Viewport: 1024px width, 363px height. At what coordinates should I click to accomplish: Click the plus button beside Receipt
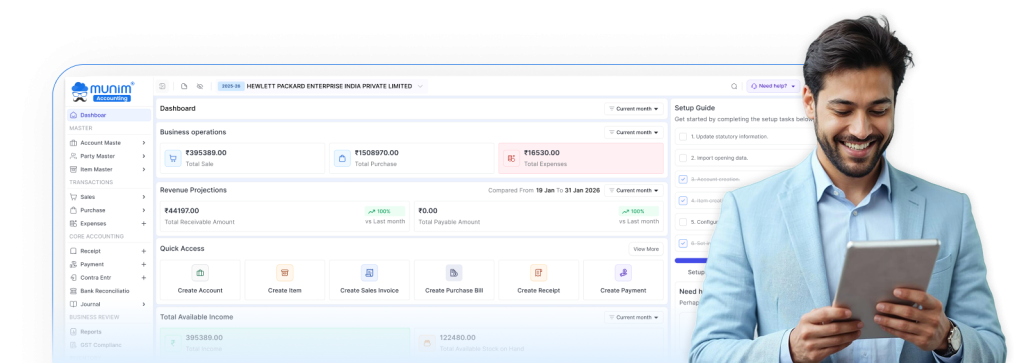coord(144,251)
